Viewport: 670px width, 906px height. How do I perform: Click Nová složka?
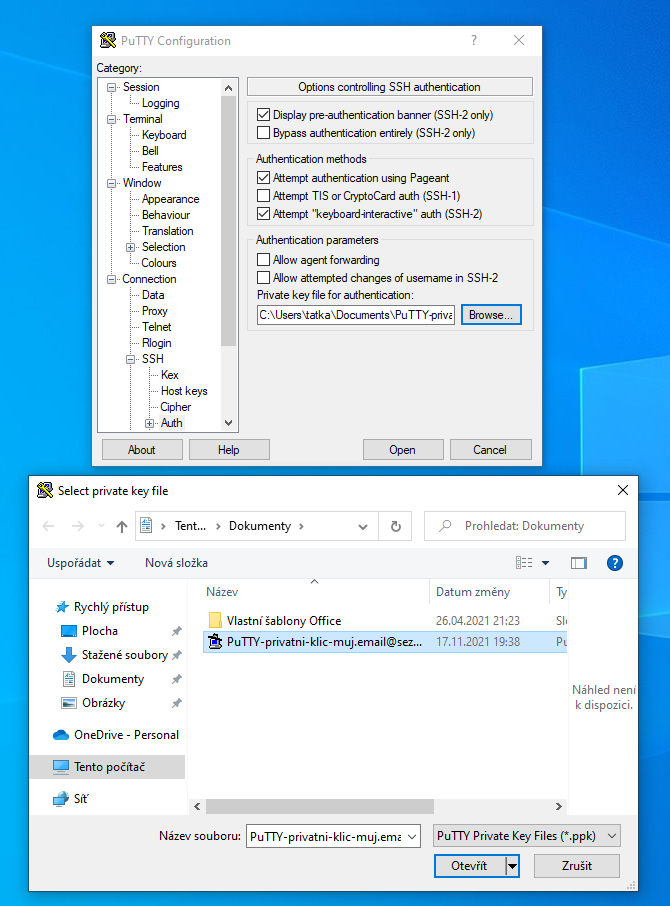176,563
